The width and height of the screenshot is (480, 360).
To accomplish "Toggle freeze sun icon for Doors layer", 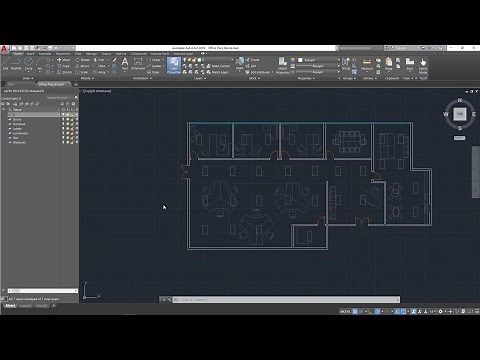I will (x=67, y=119).
